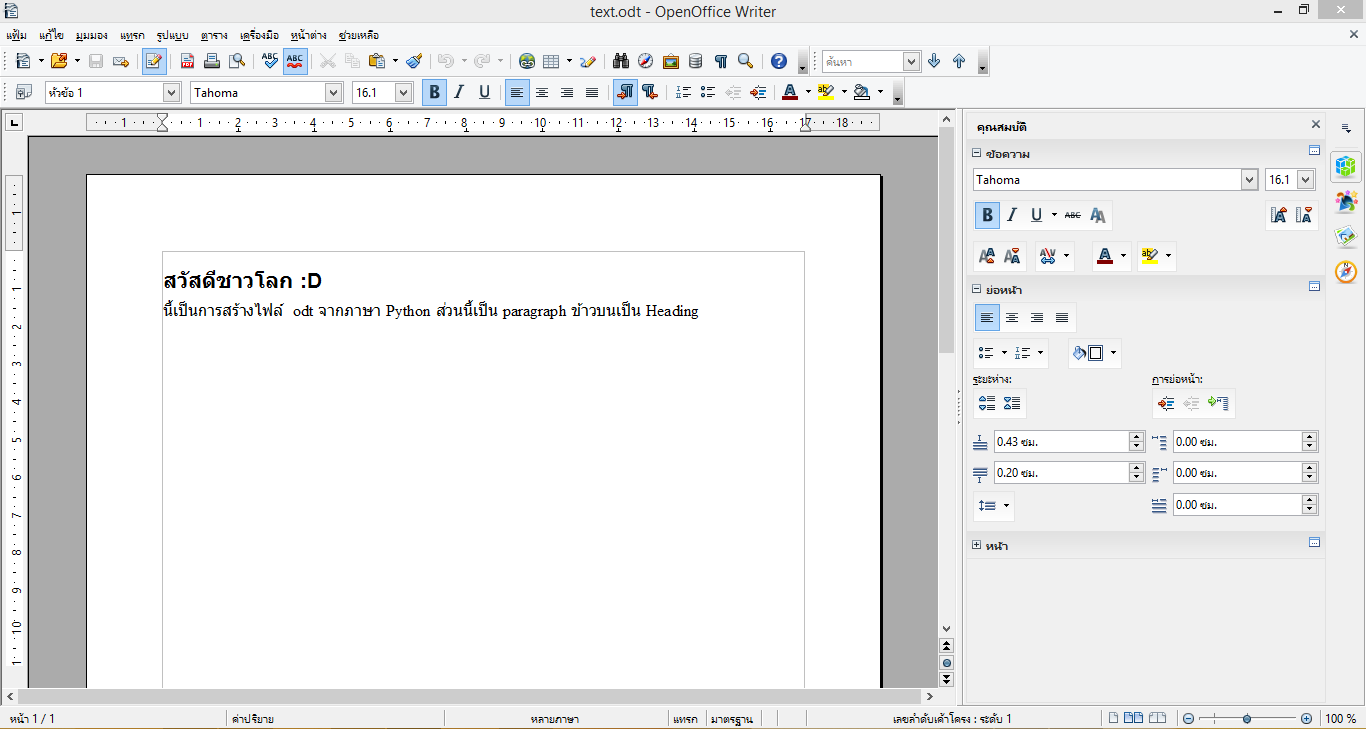Screen dimensions: 1366x729
Task: Enable AutoSpellcheck in the toolbar
Action: point(295,61)
